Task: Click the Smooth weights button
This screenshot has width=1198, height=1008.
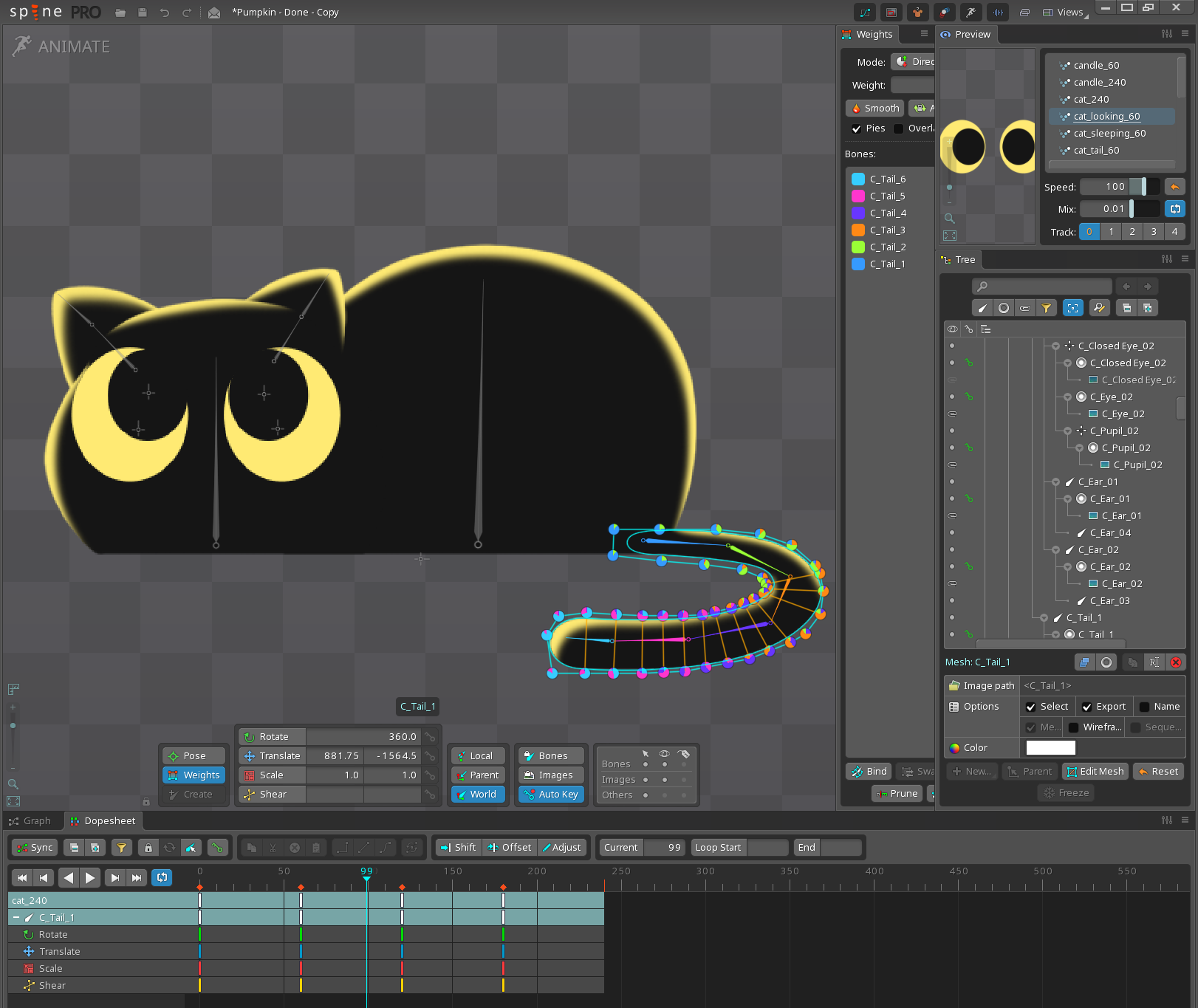Action: pyautogui.click(x=875, y=108)
